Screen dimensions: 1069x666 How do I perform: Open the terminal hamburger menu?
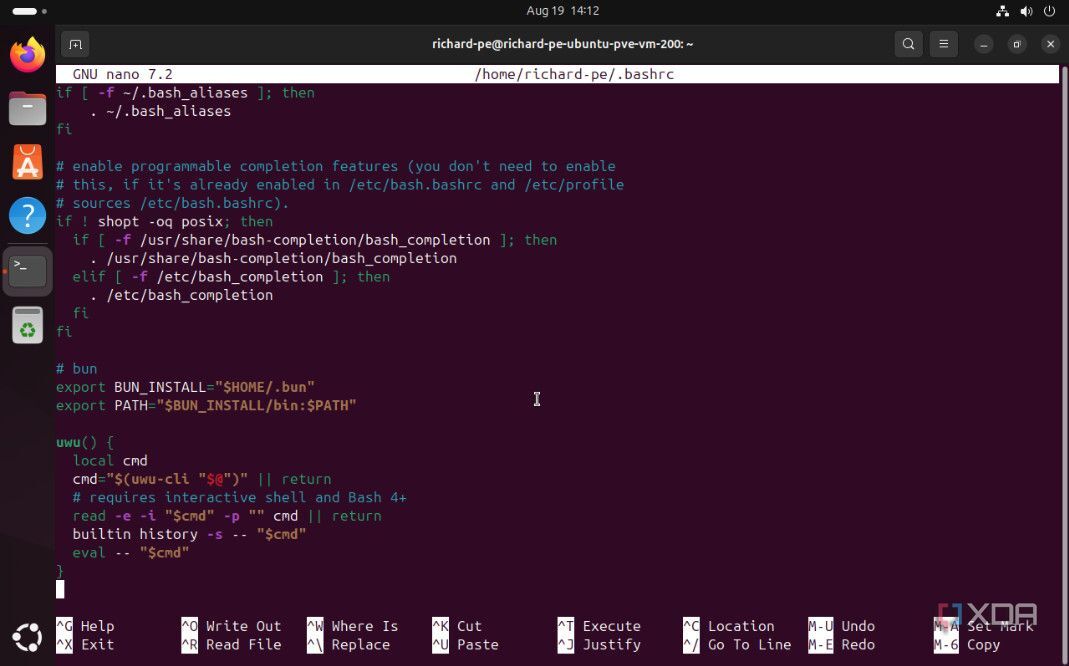(943, 44)
